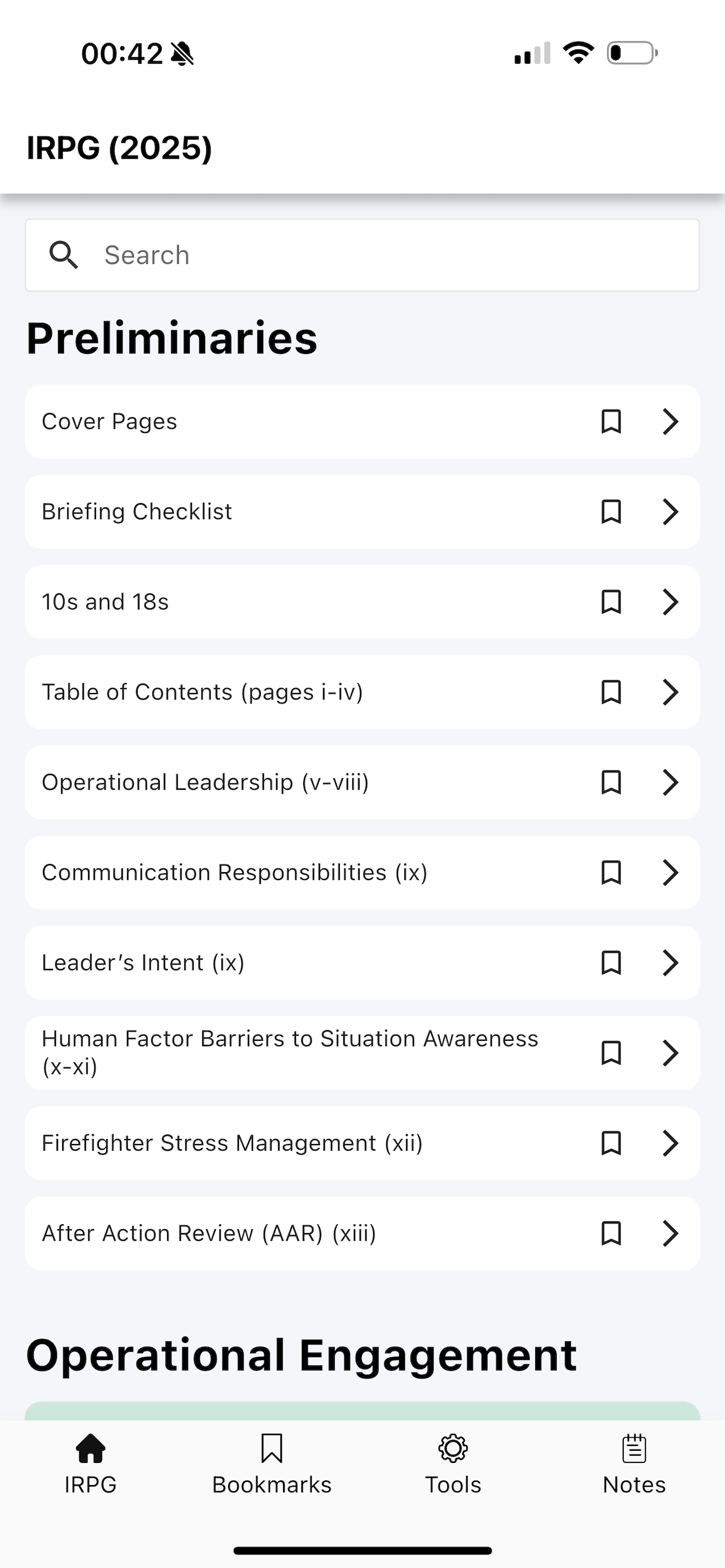Bookmark the Cover Pages entry
This screenshot has height=1568, width=725.
611,421
